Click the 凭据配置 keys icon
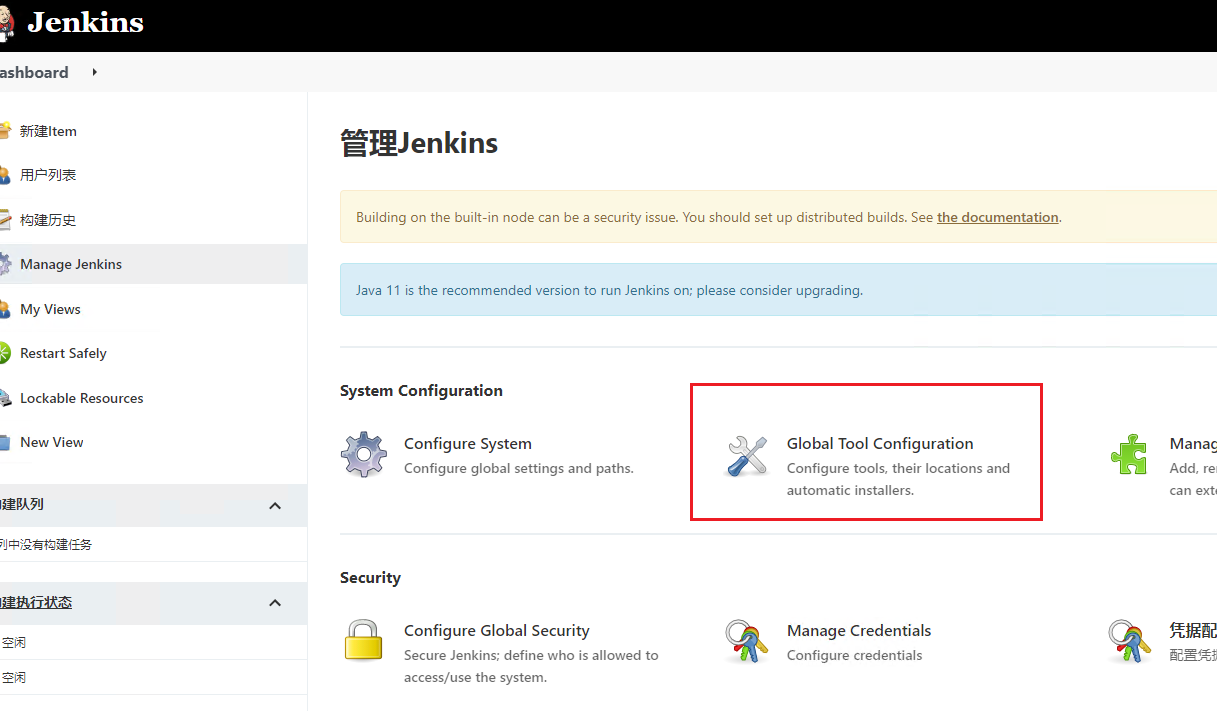 [x=1130, y=641]
